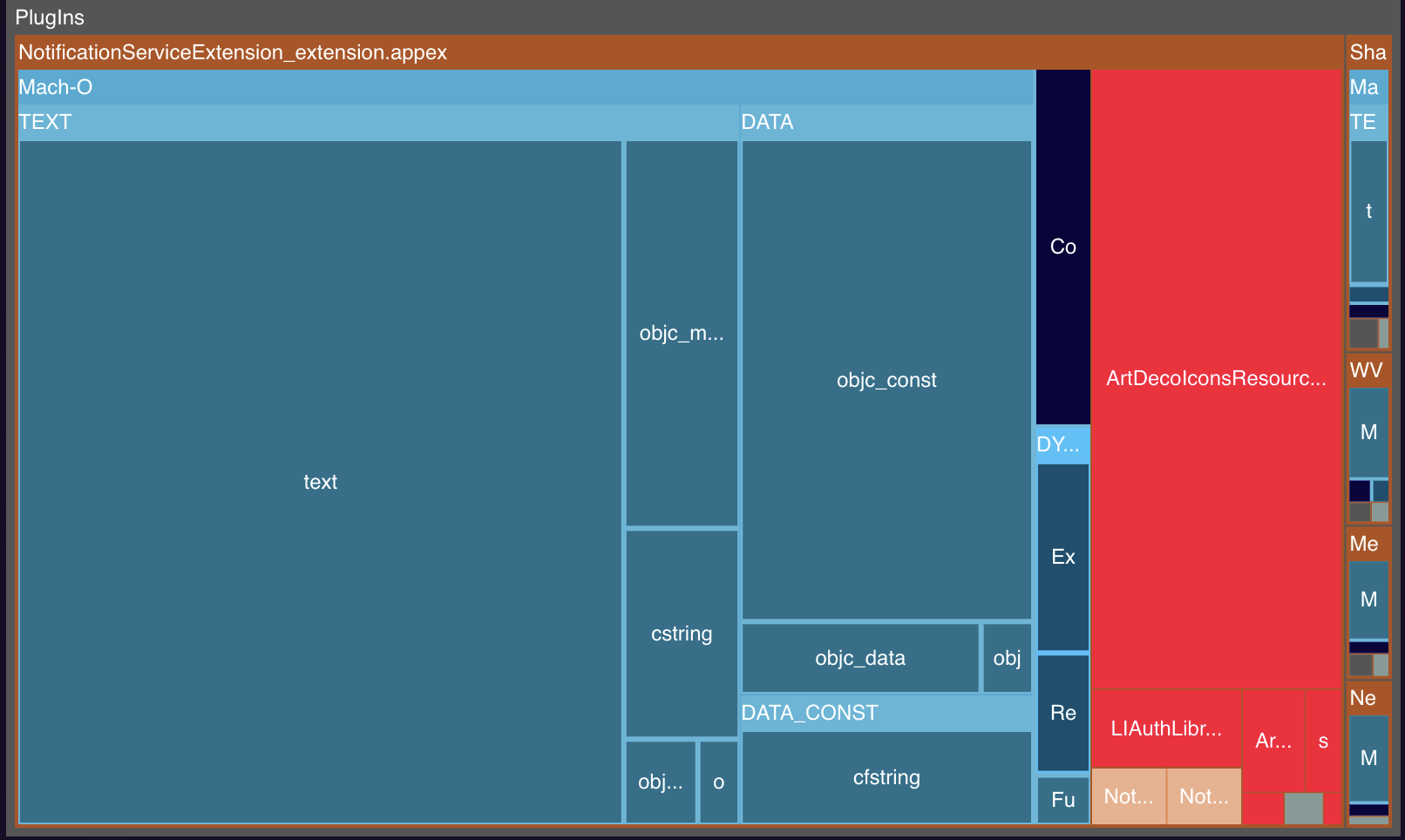
Task: Open the LIAuthLibr... red block
Action: pyautogui.click(x=1166, y=728)
